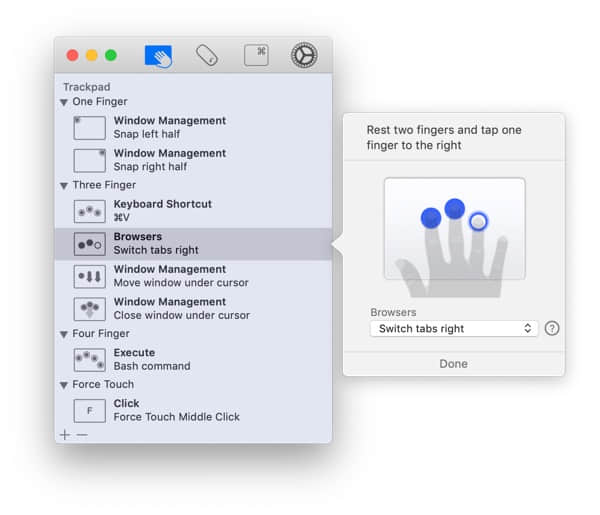600x515 pixels.
Task: Open the Magic Mouse gestures tab icon
Action: click(x=207, y=55)
